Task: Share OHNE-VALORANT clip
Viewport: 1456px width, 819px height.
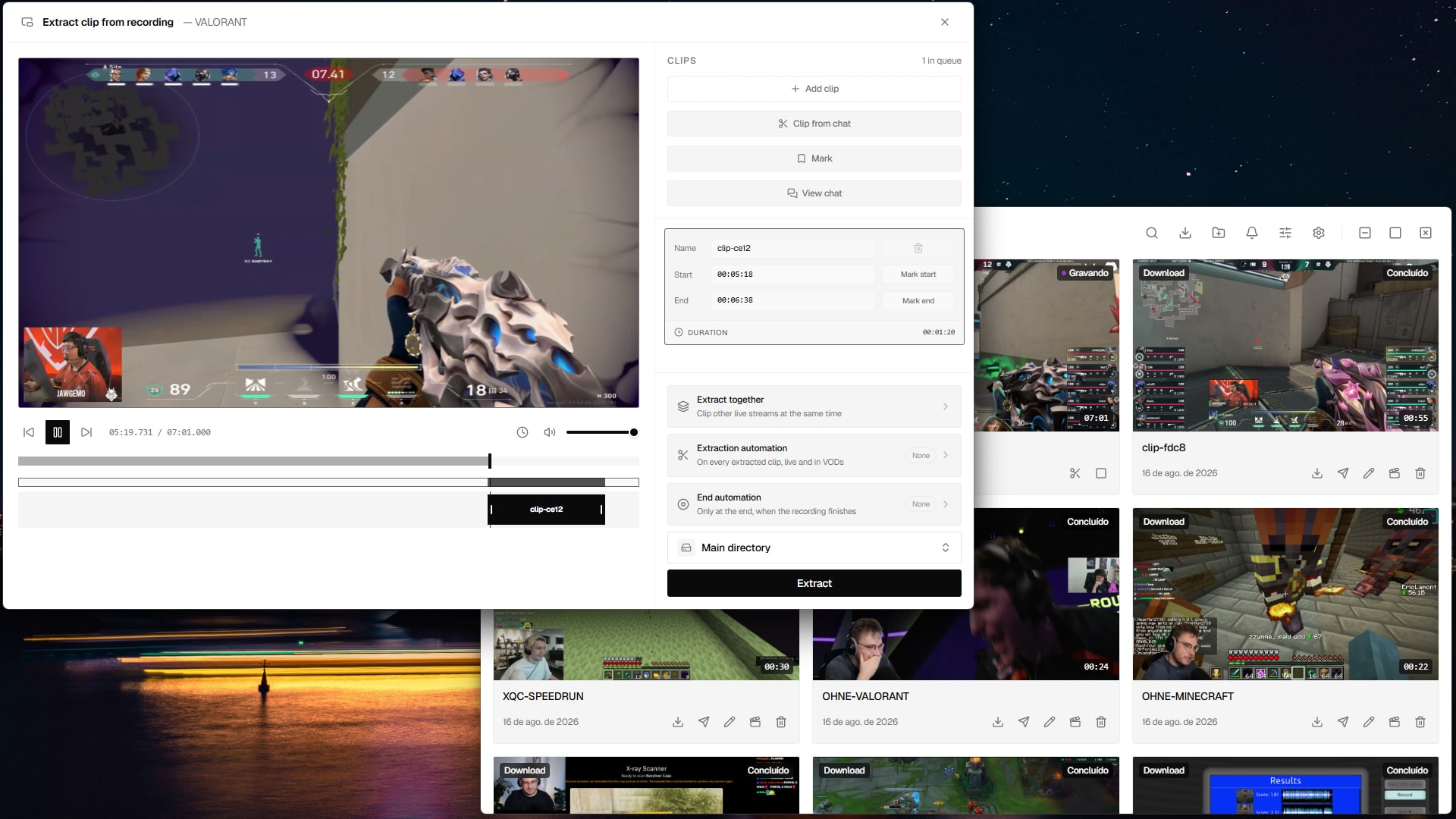Action: (x=1024, y=722)
